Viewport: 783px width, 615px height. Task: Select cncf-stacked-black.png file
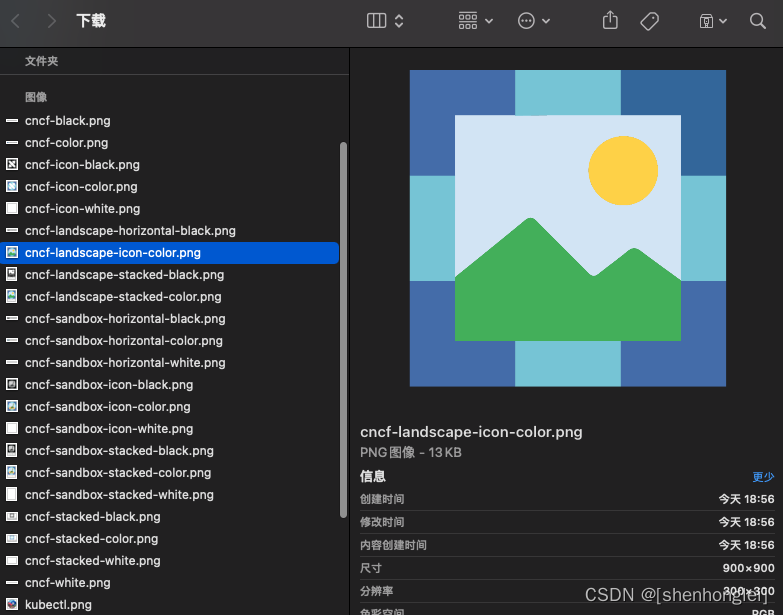(93, 516)
